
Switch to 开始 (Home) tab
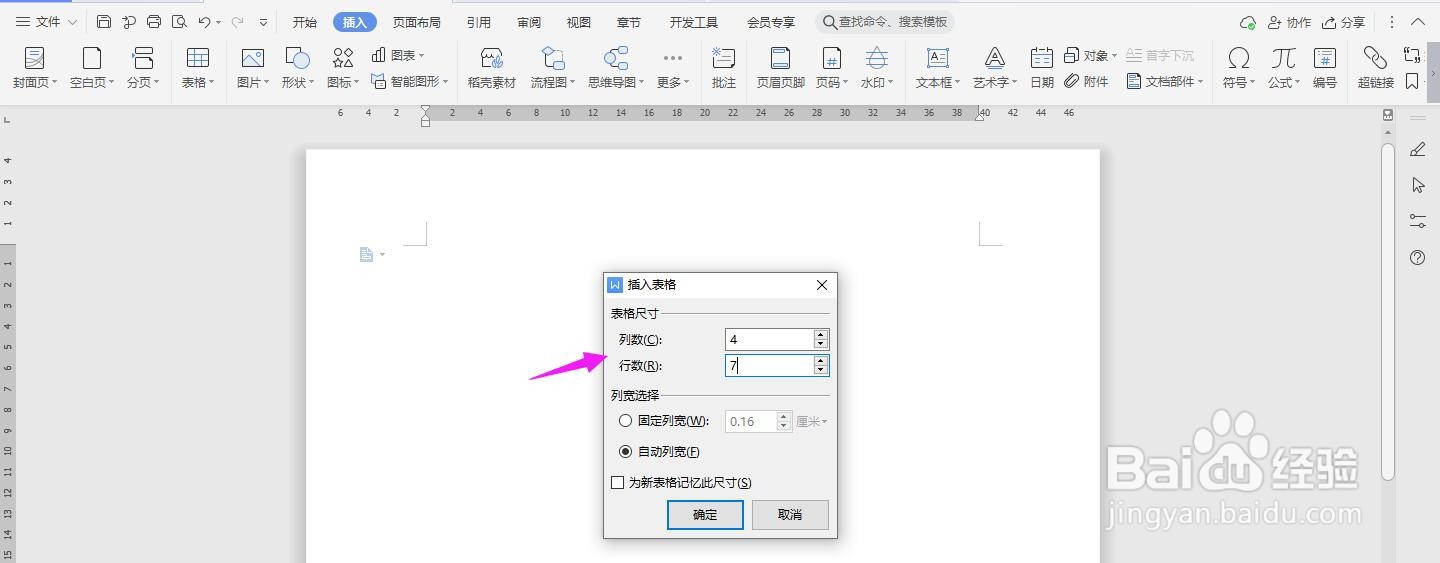305,22
